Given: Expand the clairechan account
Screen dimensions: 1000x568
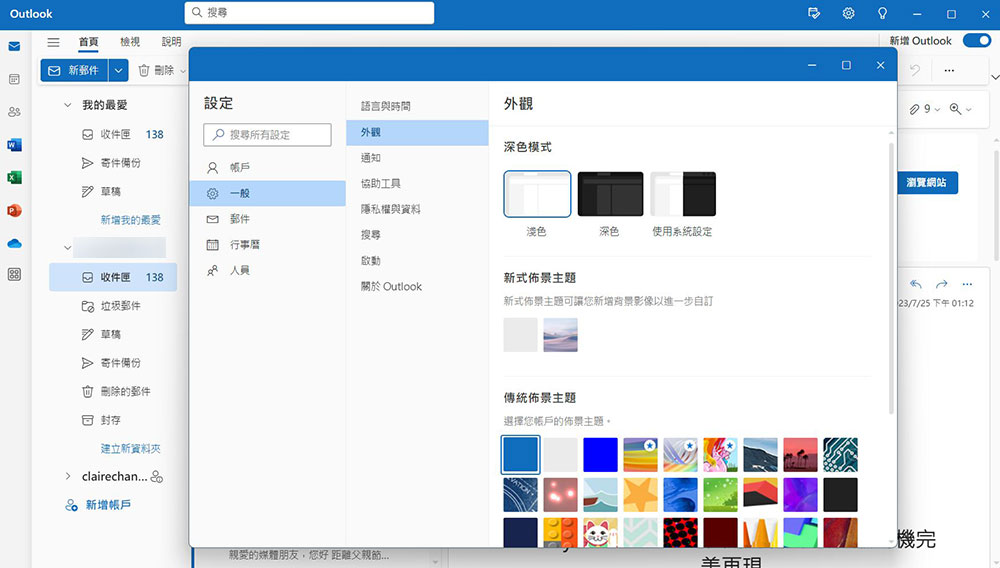Looking at the screenshot, I should click(68, 476).
